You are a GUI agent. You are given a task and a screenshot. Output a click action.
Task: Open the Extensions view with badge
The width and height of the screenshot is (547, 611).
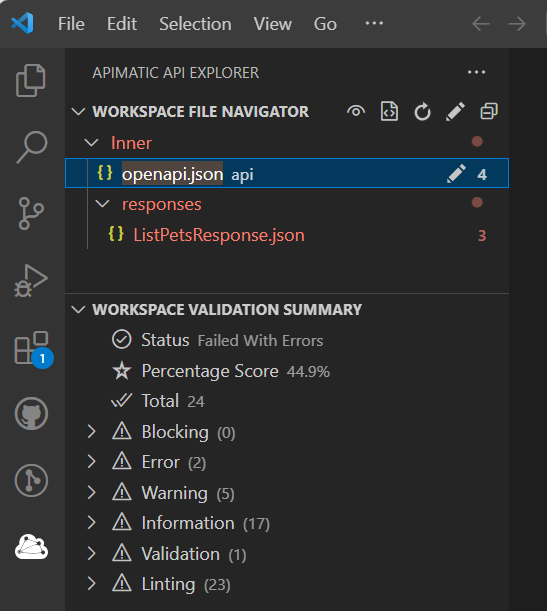(33, 348)
